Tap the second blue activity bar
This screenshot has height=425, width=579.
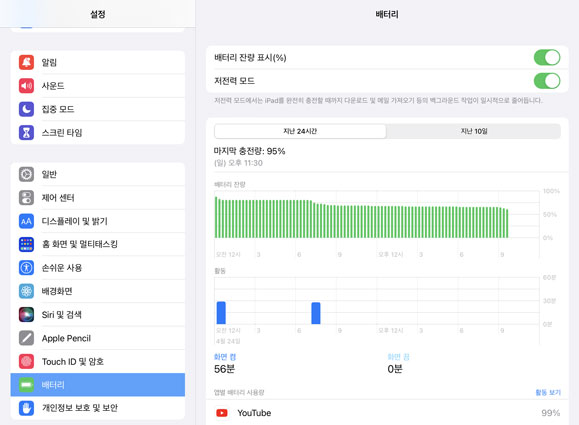(x=316, y=313)
